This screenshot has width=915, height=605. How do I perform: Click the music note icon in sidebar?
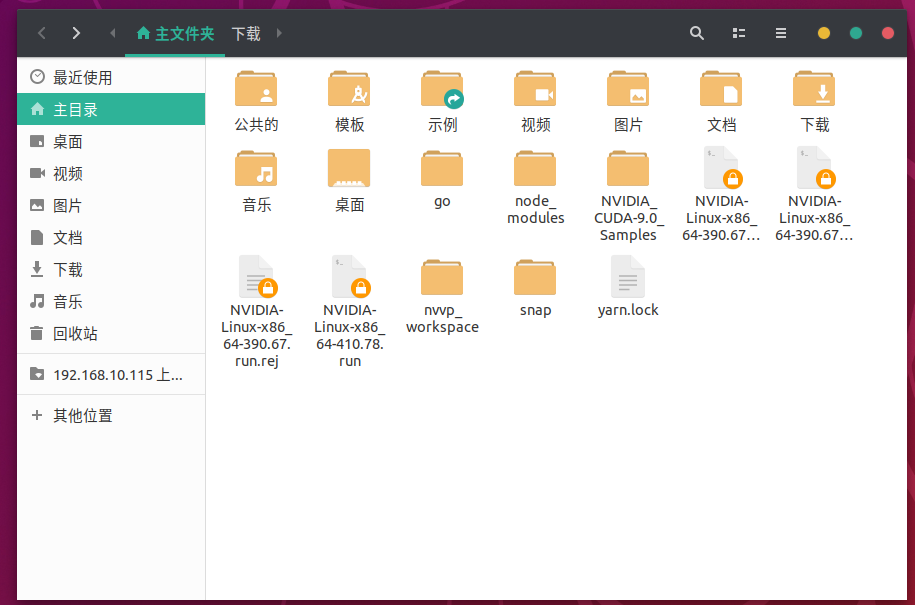click(37, 301)
